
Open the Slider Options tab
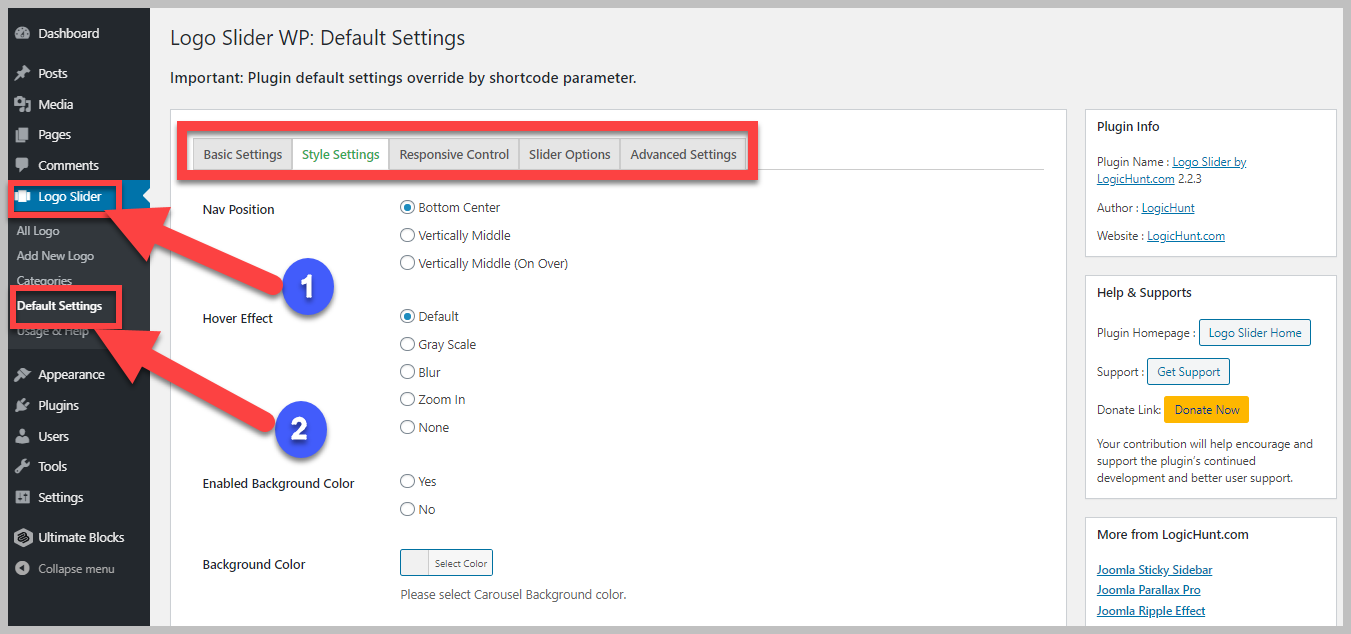[569, 154]
